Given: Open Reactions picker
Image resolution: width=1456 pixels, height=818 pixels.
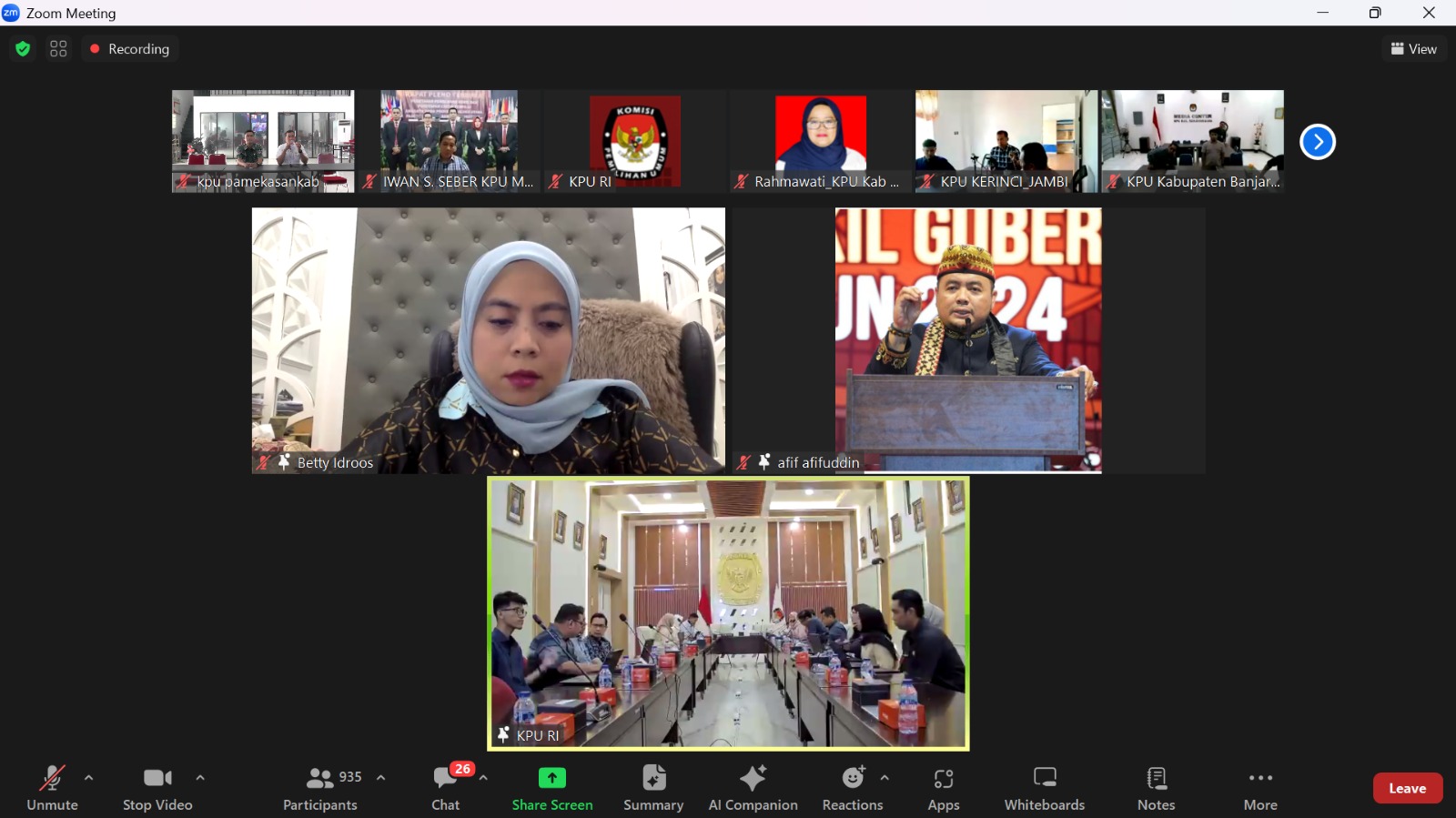Looking at the screenshot, I should 852,788.
